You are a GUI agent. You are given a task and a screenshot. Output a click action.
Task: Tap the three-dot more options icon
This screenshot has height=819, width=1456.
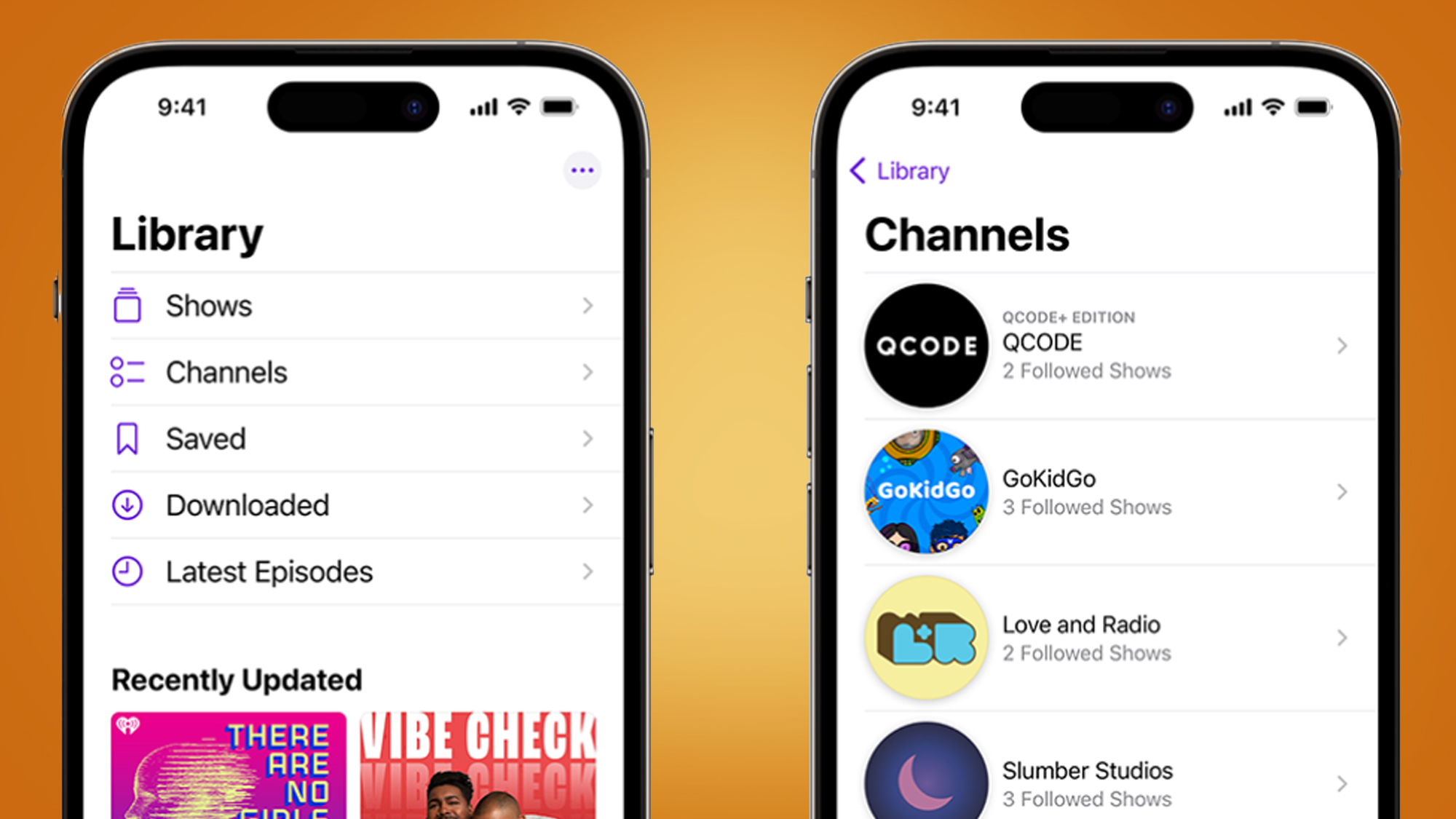(582, 170)
